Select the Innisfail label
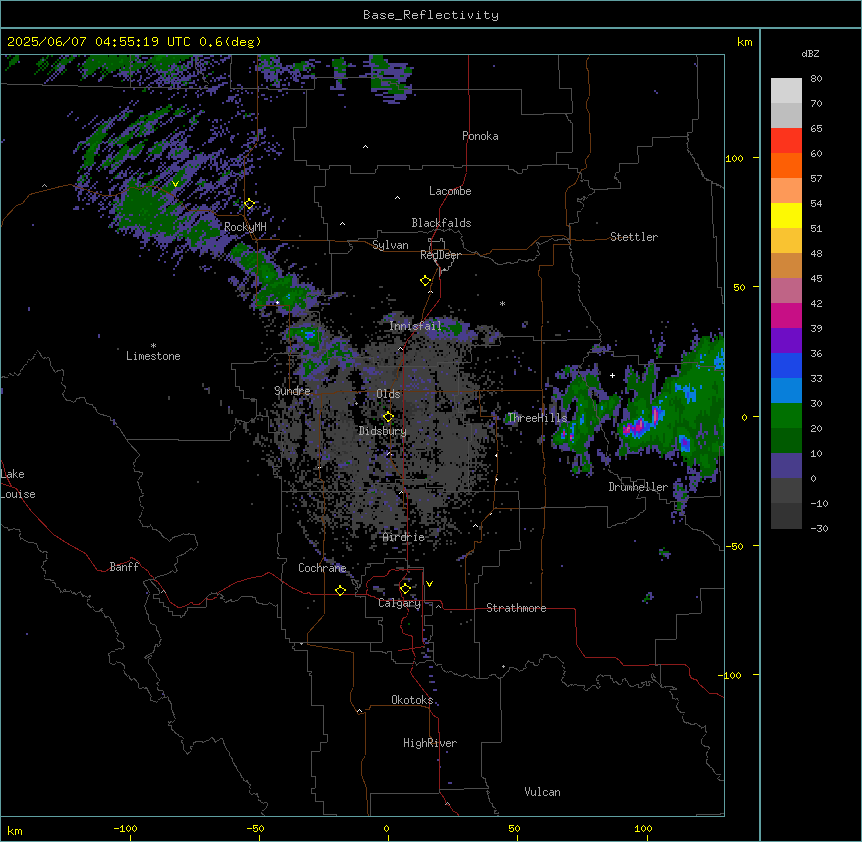Screen dimensions: 862x842 pyautogui.click(x=415, y=326)
